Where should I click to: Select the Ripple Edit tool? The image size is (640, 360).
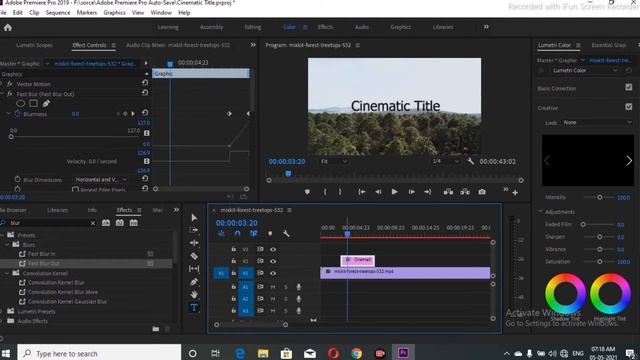[194, 243]
